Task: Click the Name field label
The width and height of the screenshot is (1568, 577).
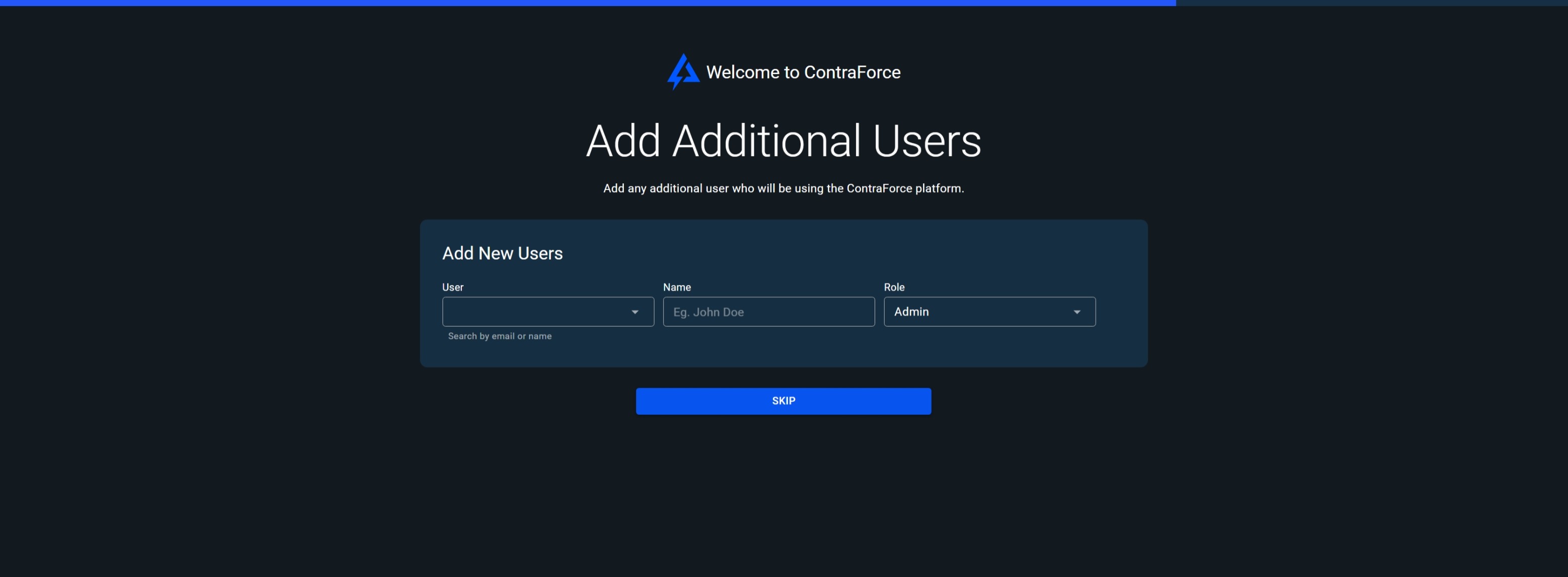Action: click(676, 287)
